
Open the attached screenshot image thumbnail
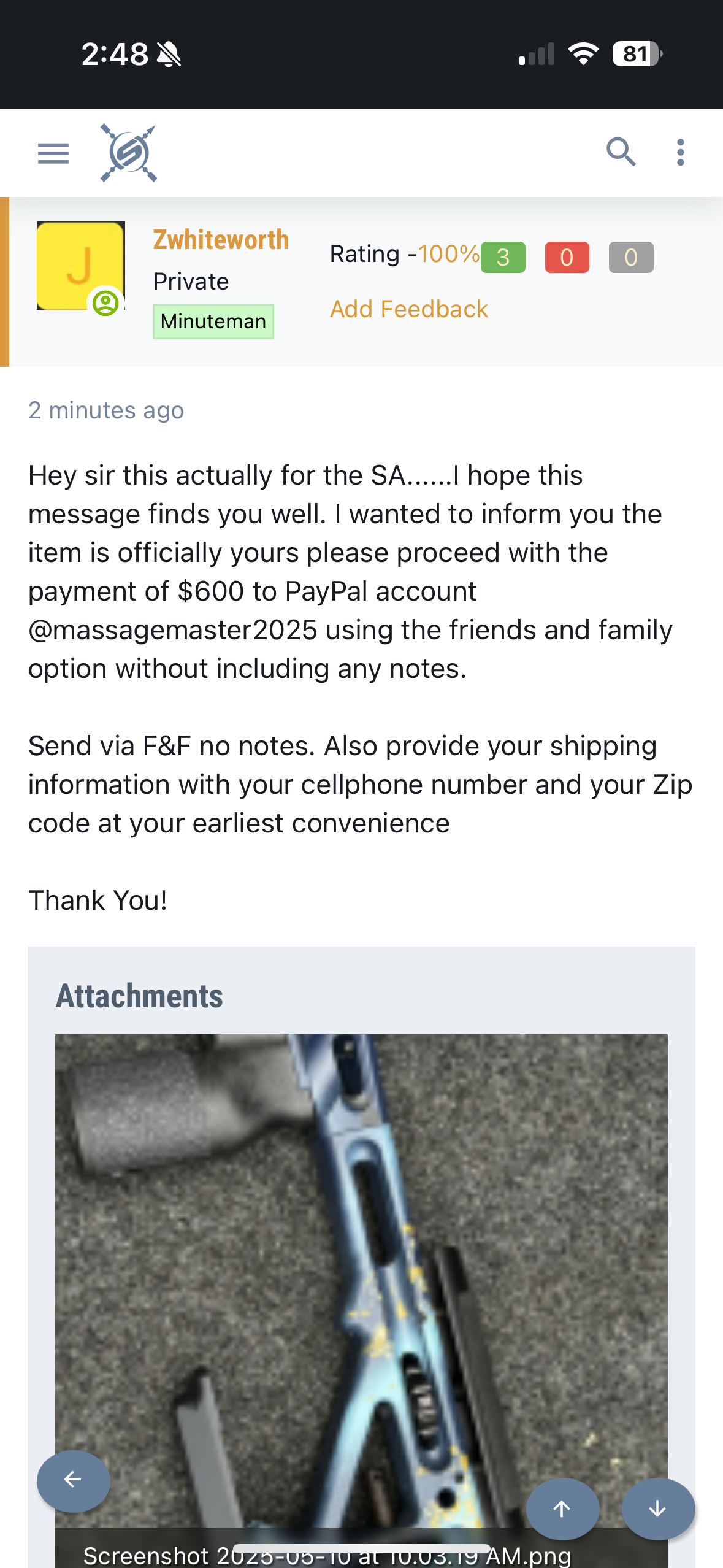361,1258
